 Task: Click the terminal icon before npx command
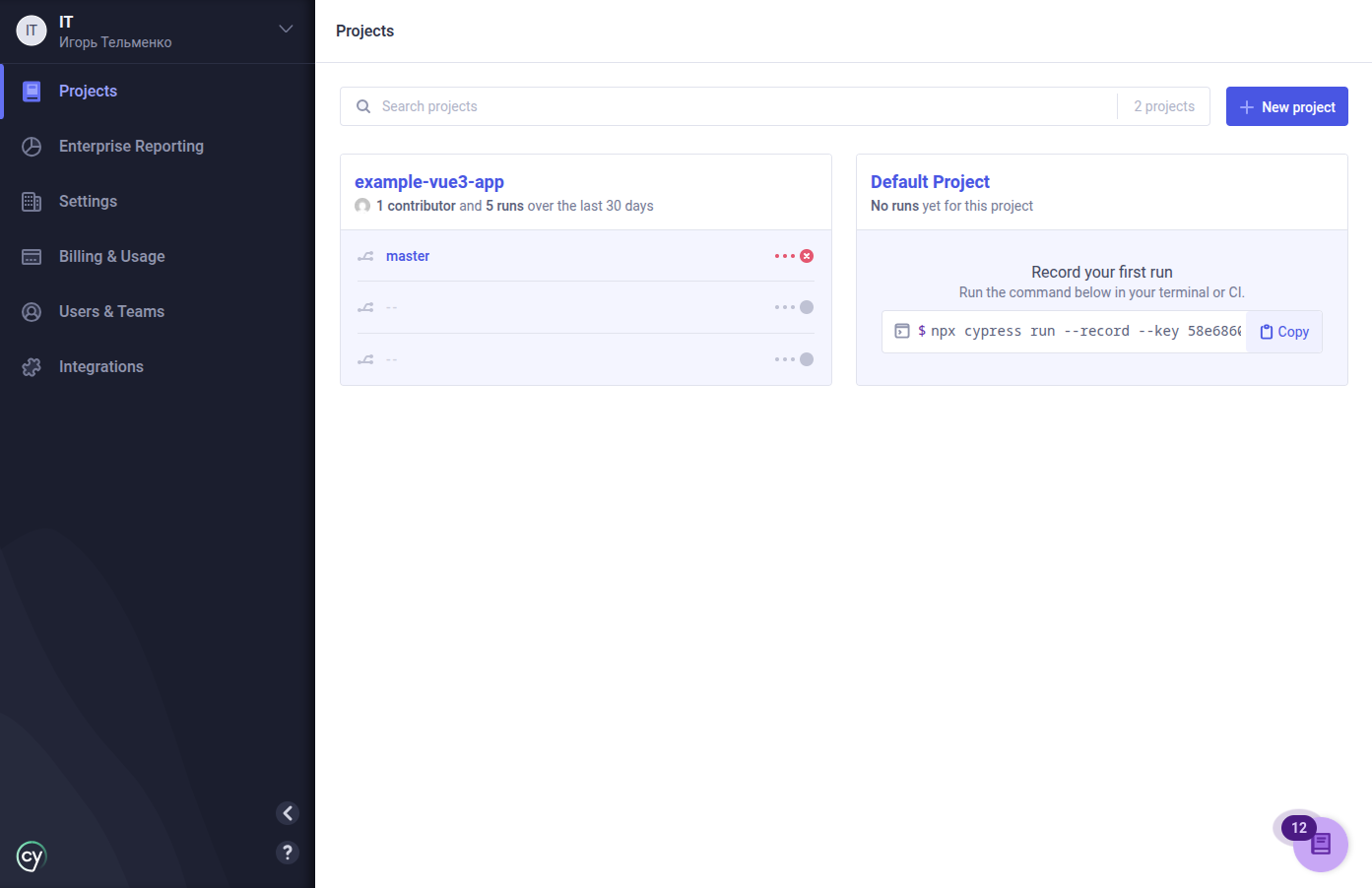tap(901, 331)
